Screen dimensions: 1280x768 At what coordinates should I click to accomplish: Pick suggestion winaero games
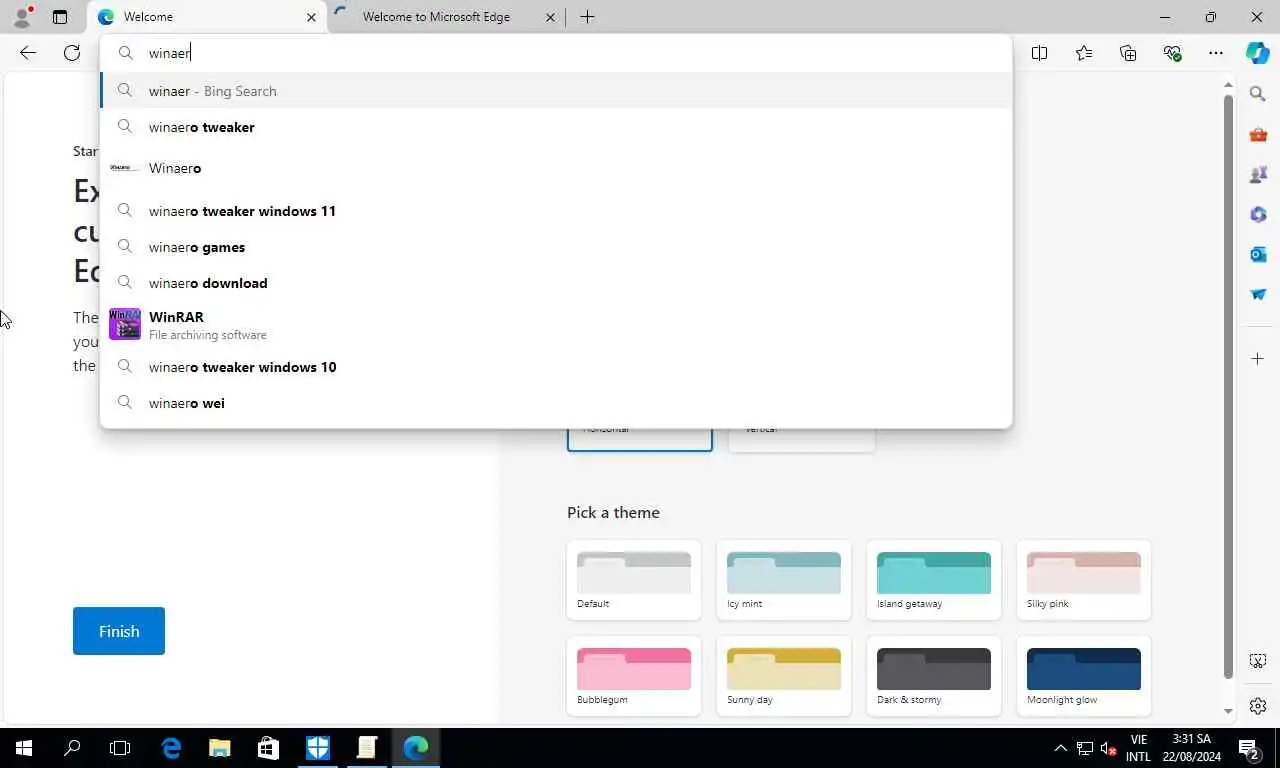556,247
